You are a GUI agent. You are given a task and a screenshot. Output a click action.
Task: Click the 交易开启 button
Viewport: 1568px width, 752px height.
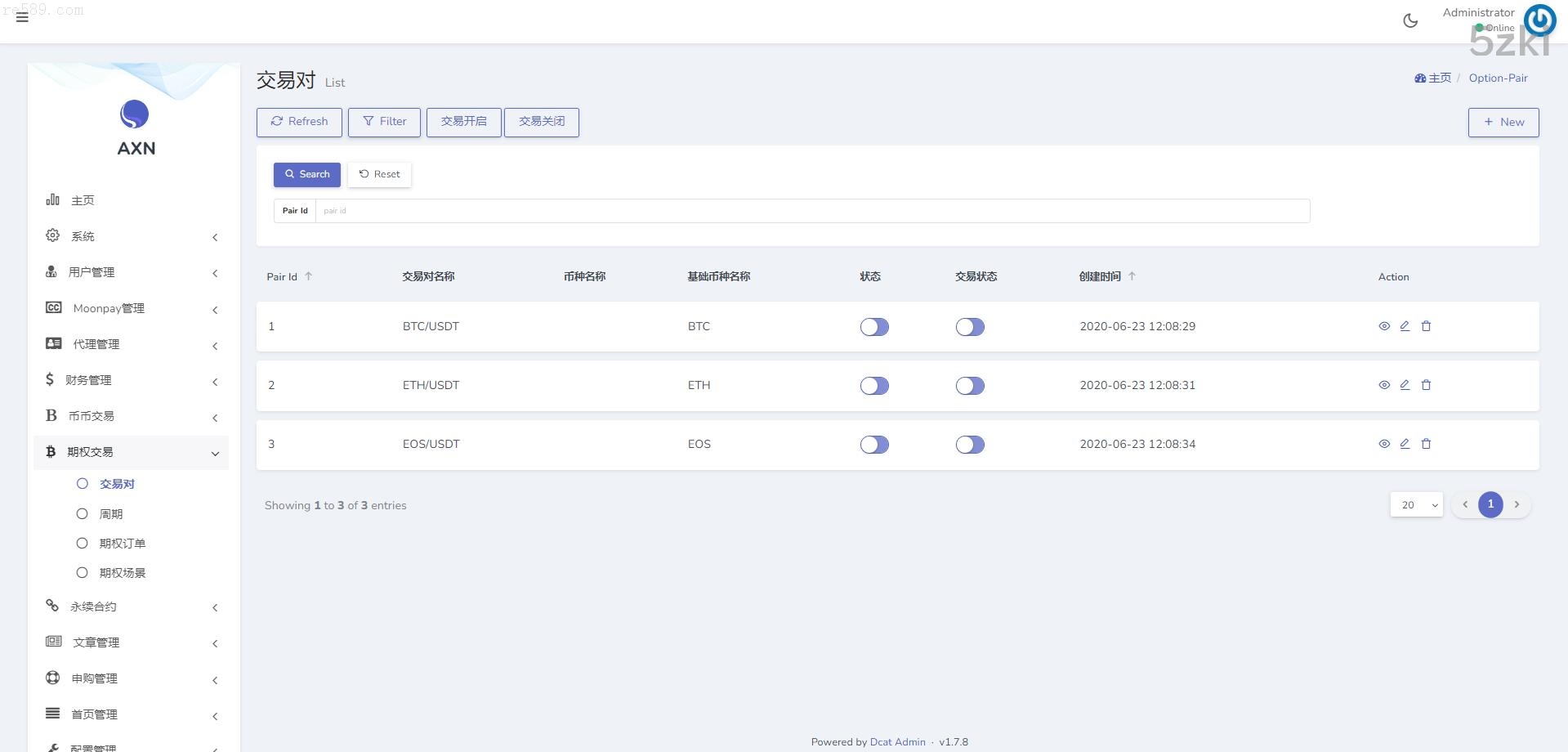(463, 122)
